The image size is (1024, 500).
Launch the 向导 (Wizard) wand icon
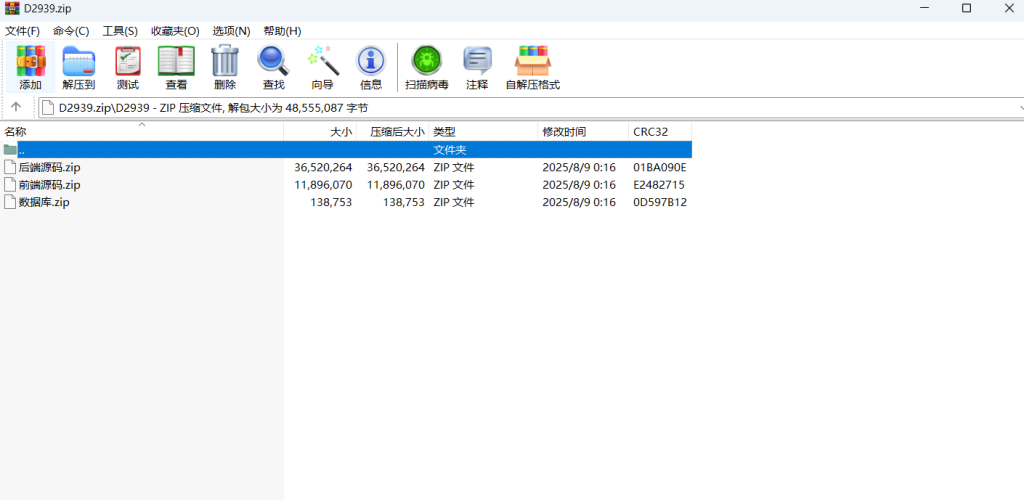[322, 67]
